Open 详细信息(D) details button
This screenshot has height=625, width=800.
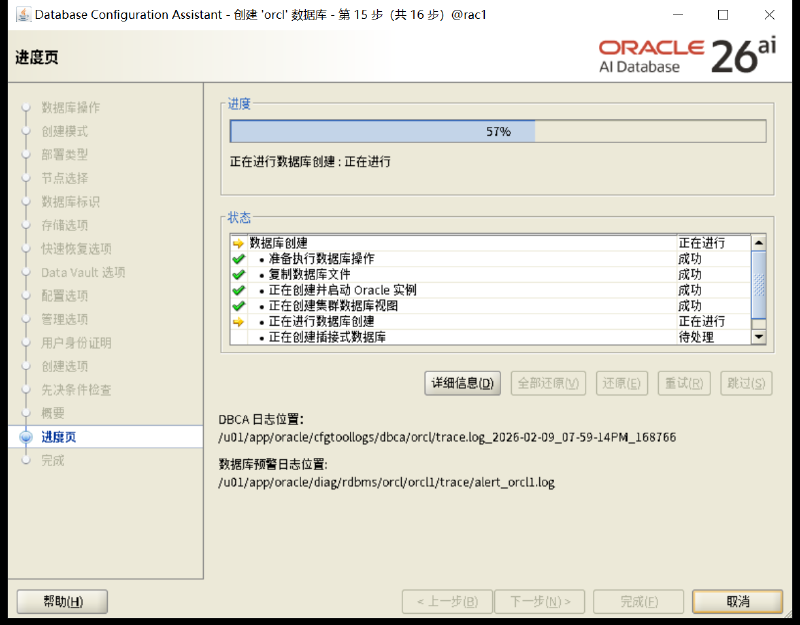(462, 383)
